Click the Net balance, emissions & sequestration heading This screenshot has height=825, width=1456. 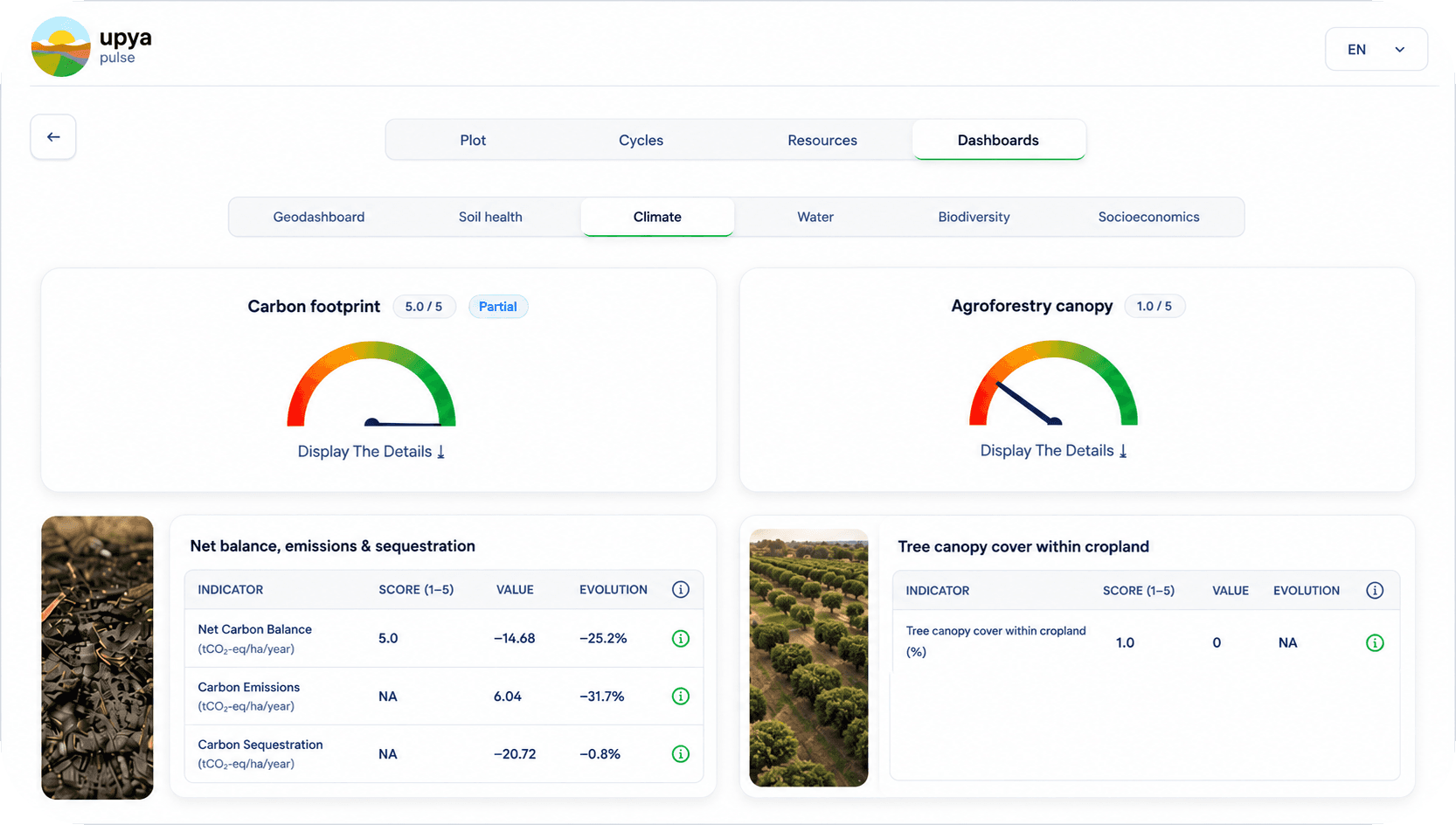(x=333, y=546)
